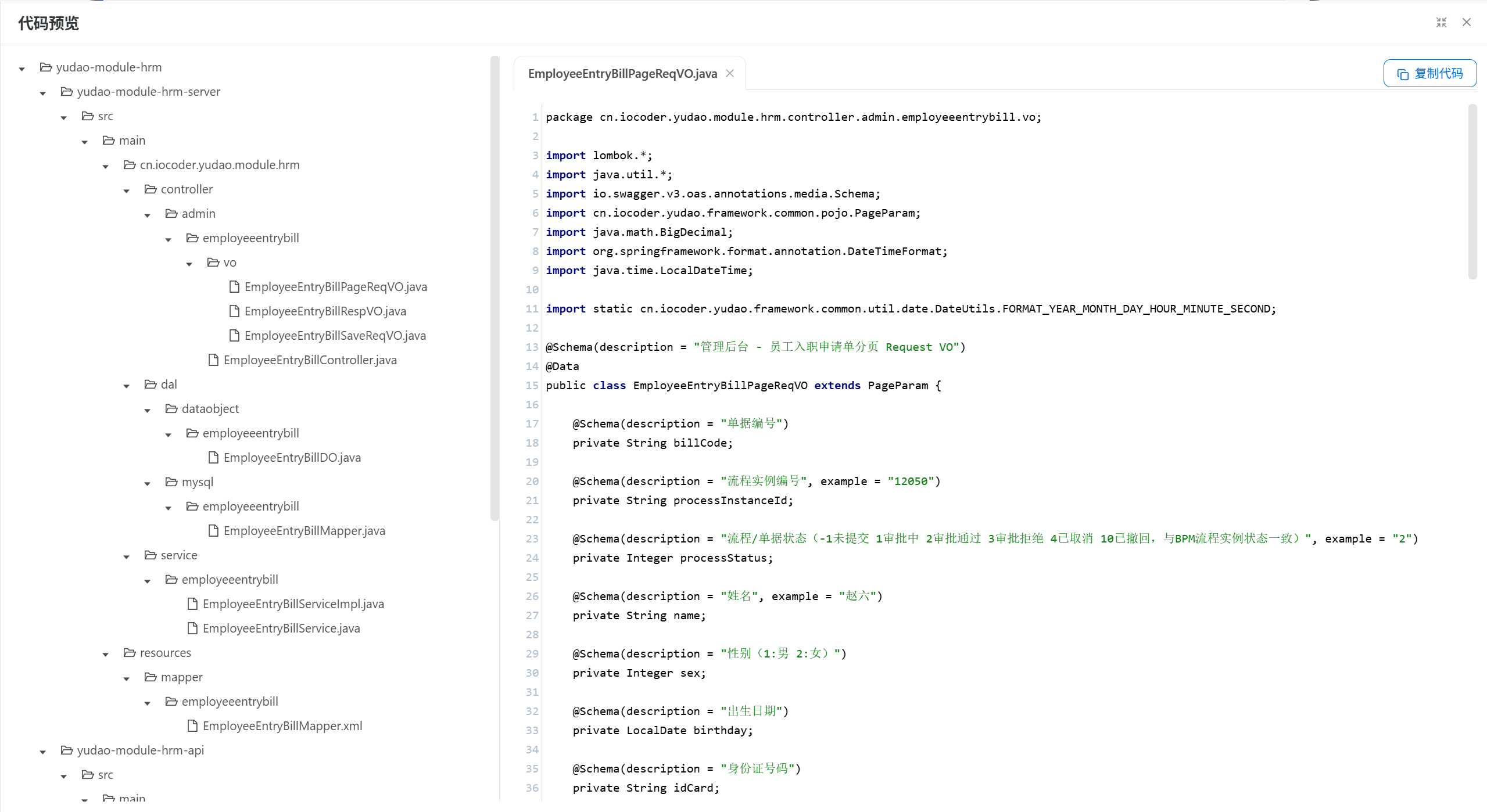The image size is (1487, 812).
Task: Click the EmployeeEntryBillMapper.xml file icon
Action: (x=192, y=726)
